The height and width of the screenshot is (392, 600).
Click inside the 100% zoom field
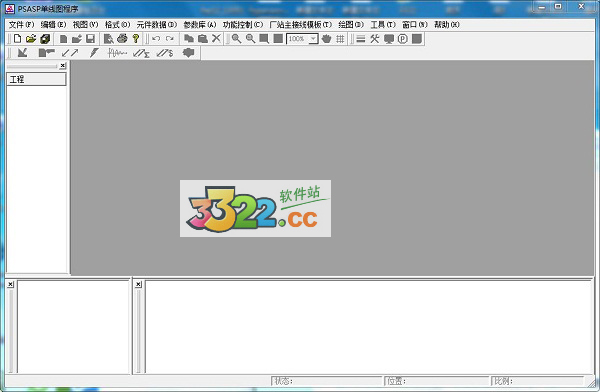[298, 39]
